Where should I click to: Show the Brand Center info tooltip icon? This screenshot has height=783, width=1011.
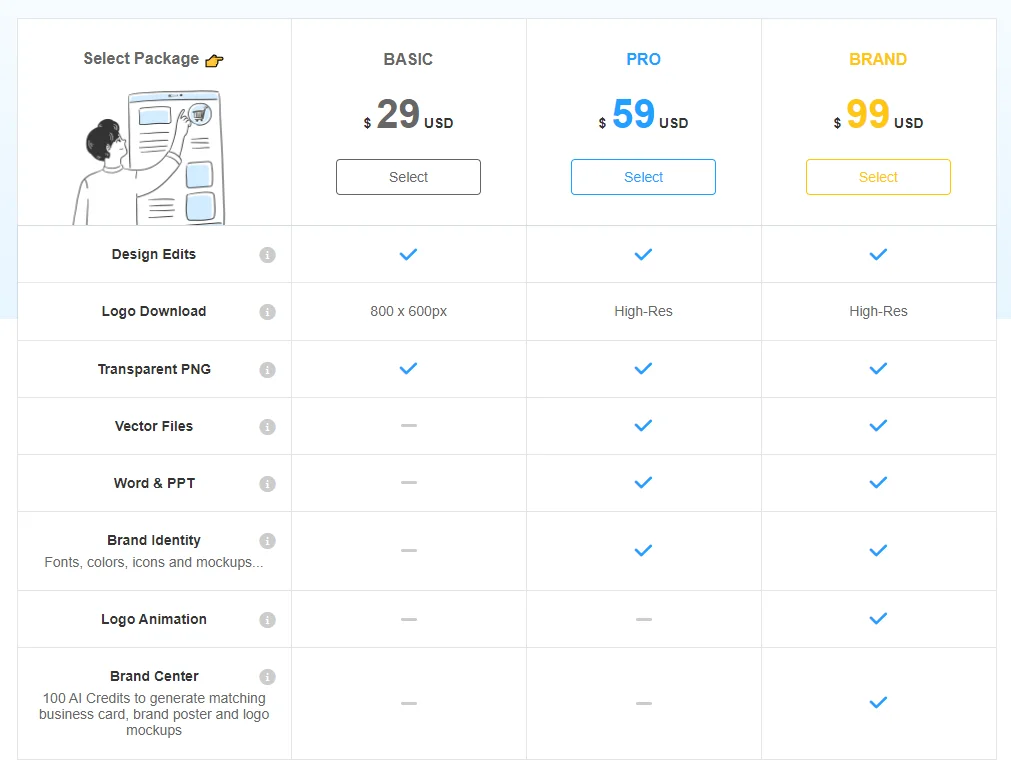click(268, 677)
